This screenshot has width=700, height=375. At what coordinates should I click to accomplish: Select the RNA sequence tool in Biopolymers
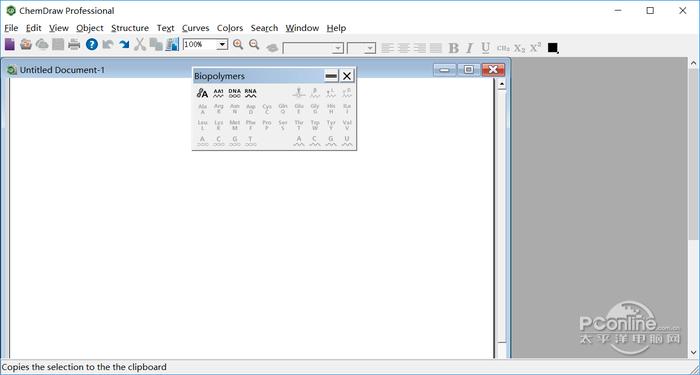(x=250, y=93)
